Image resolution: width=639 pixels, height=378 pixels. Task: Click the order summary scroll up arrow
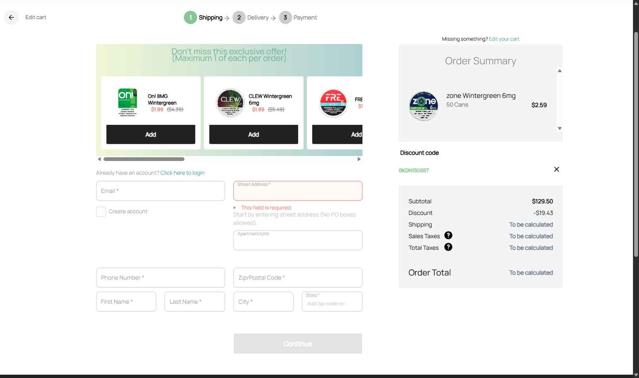point(560,71)
